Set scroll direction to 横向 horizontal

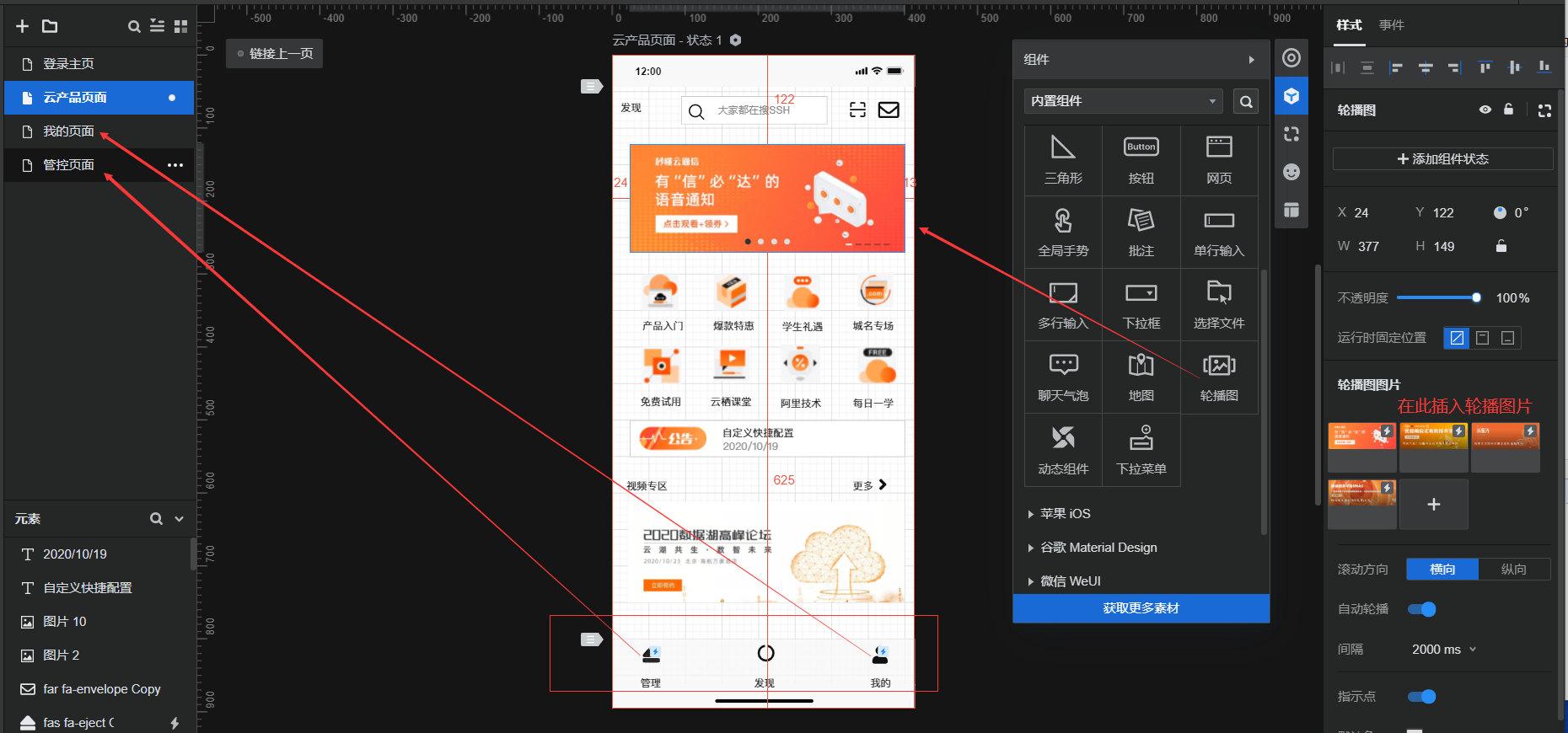click(1442, 570)
